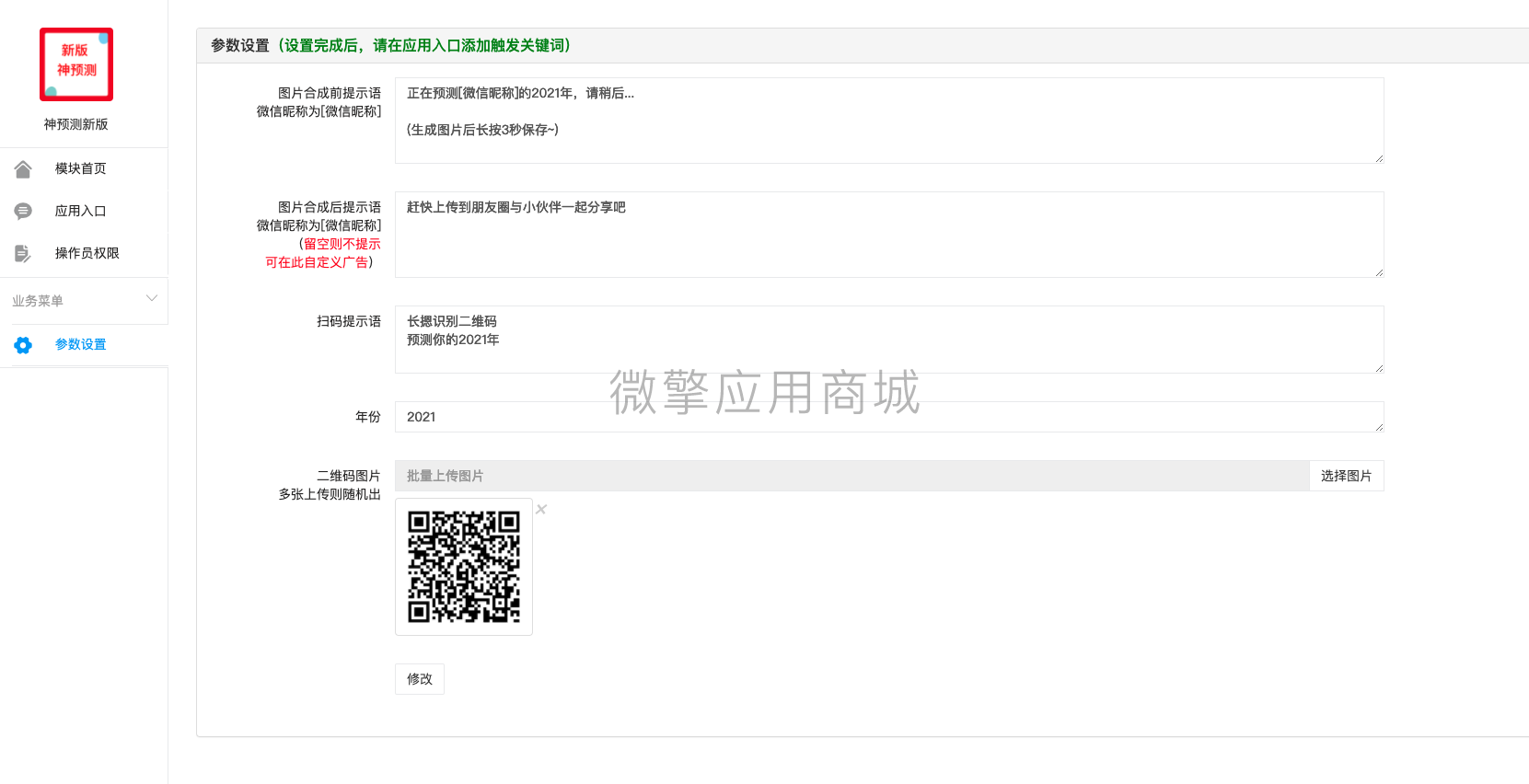This screenshot has width=1529, height=784.
Task: Open the 模块首页 menu item
Action: [x=80, y=168]
